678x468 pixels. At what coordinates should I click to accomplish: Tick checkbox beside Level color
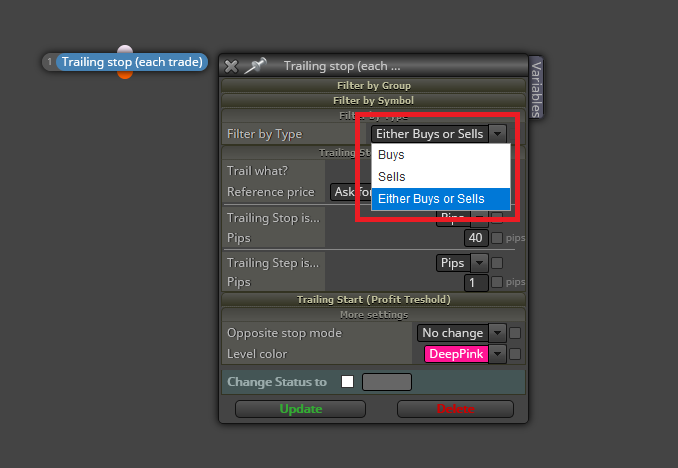point(515,354)
